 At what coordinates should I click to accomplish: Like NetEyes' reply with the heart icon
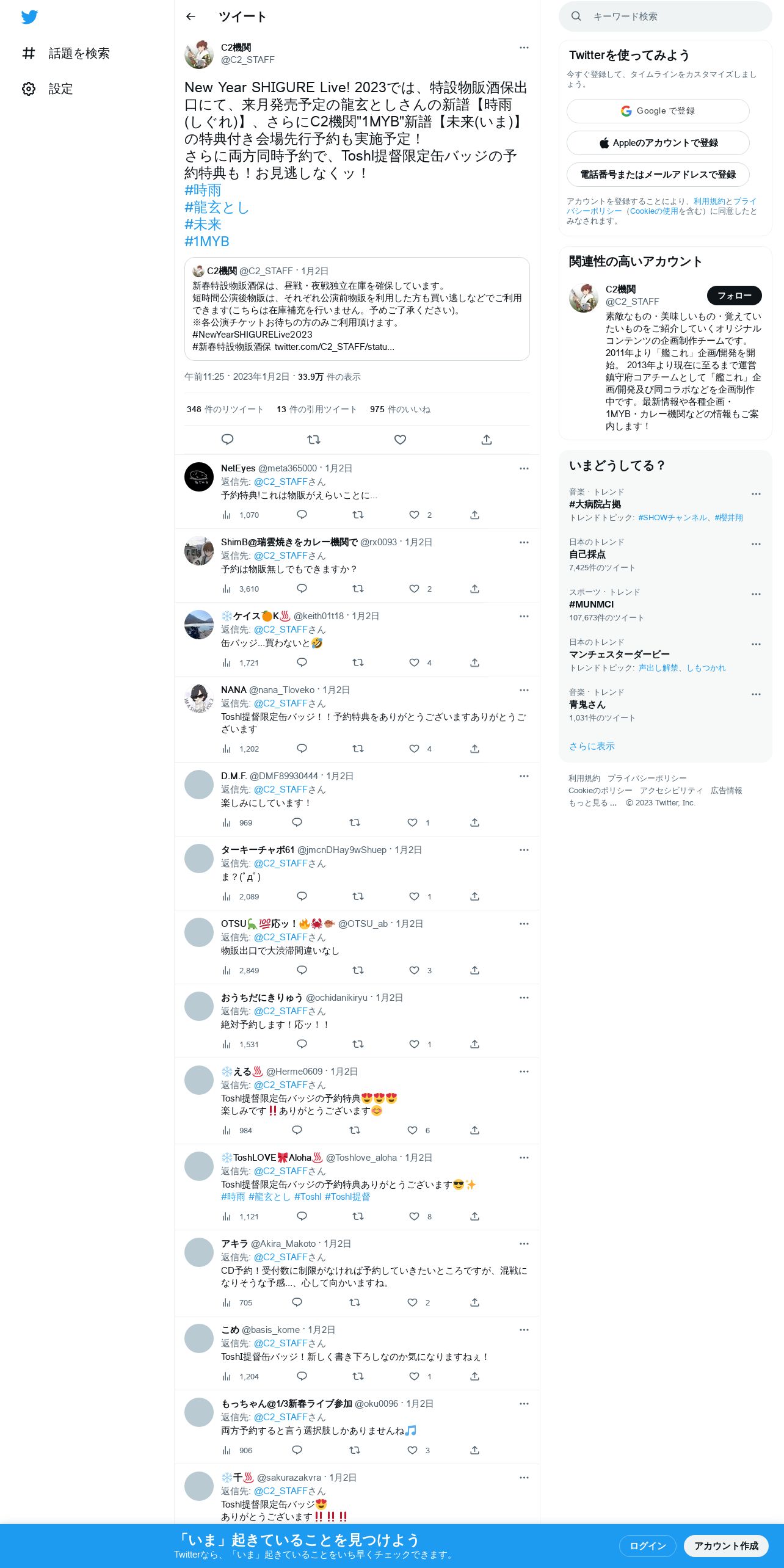[x=414, y=515]
